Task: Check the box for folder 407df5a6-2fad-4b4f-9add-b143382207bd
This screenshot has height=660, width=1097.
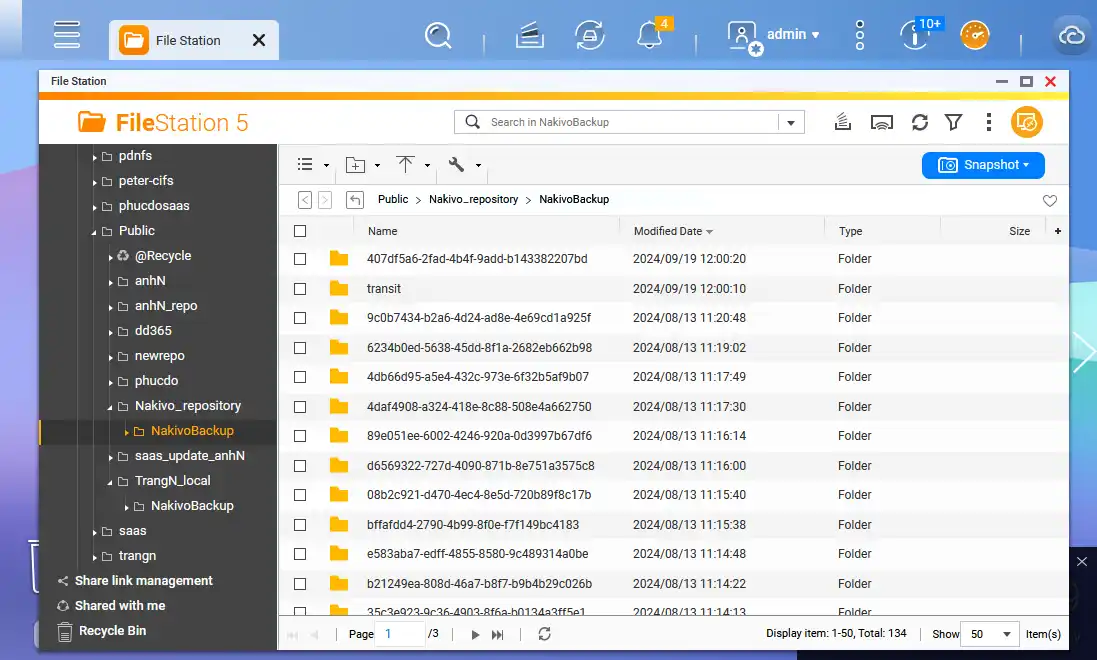Action: click(x=300, y=259)
